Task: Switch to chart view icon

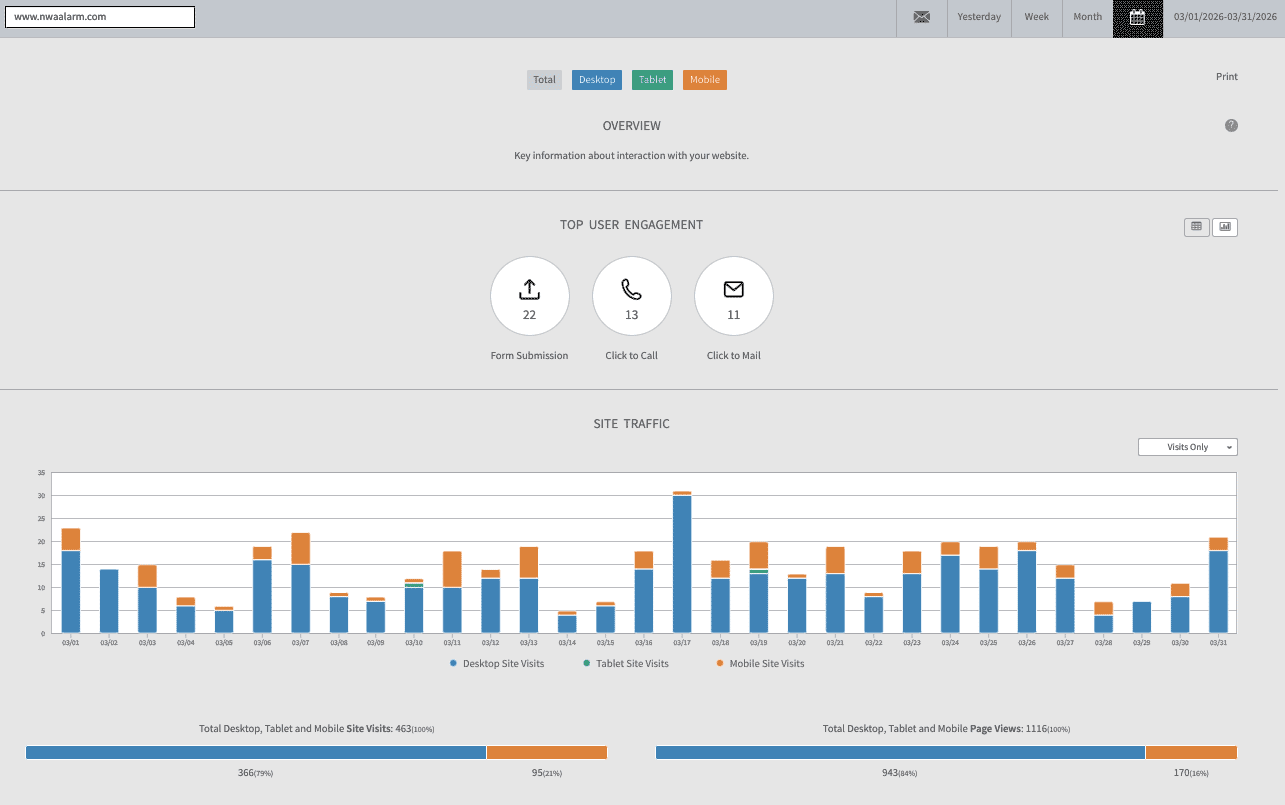Action: (1224, 227)
